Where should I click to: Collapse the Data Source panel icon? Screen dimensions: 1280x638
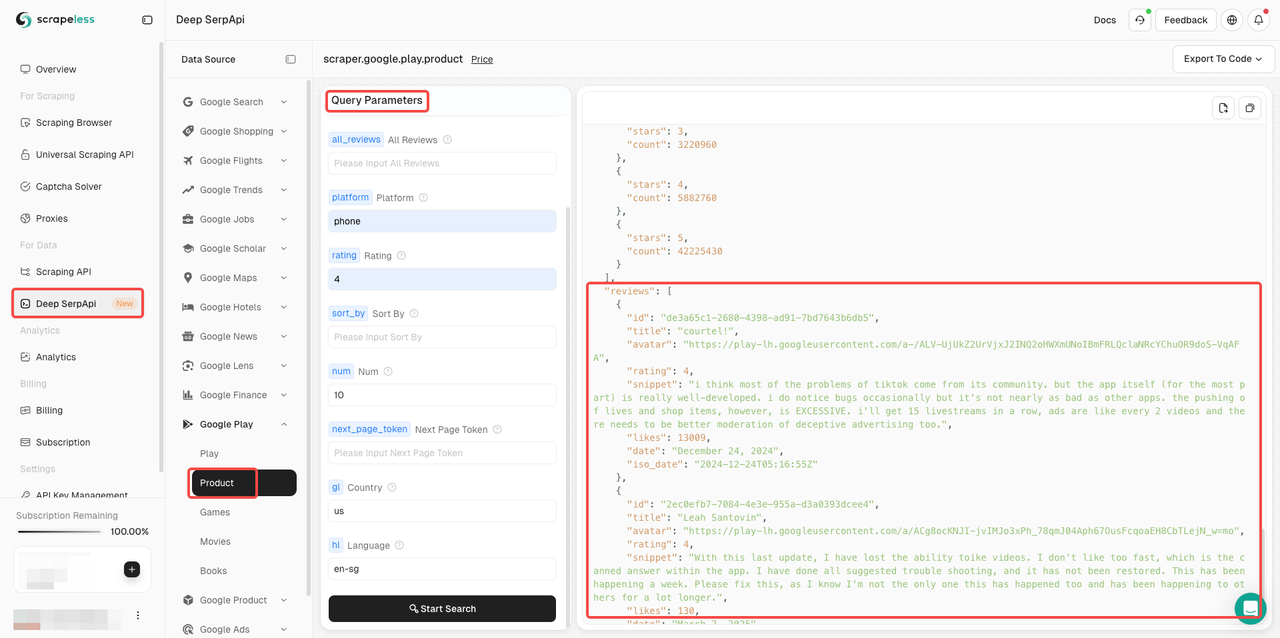(x=291, y=59)
